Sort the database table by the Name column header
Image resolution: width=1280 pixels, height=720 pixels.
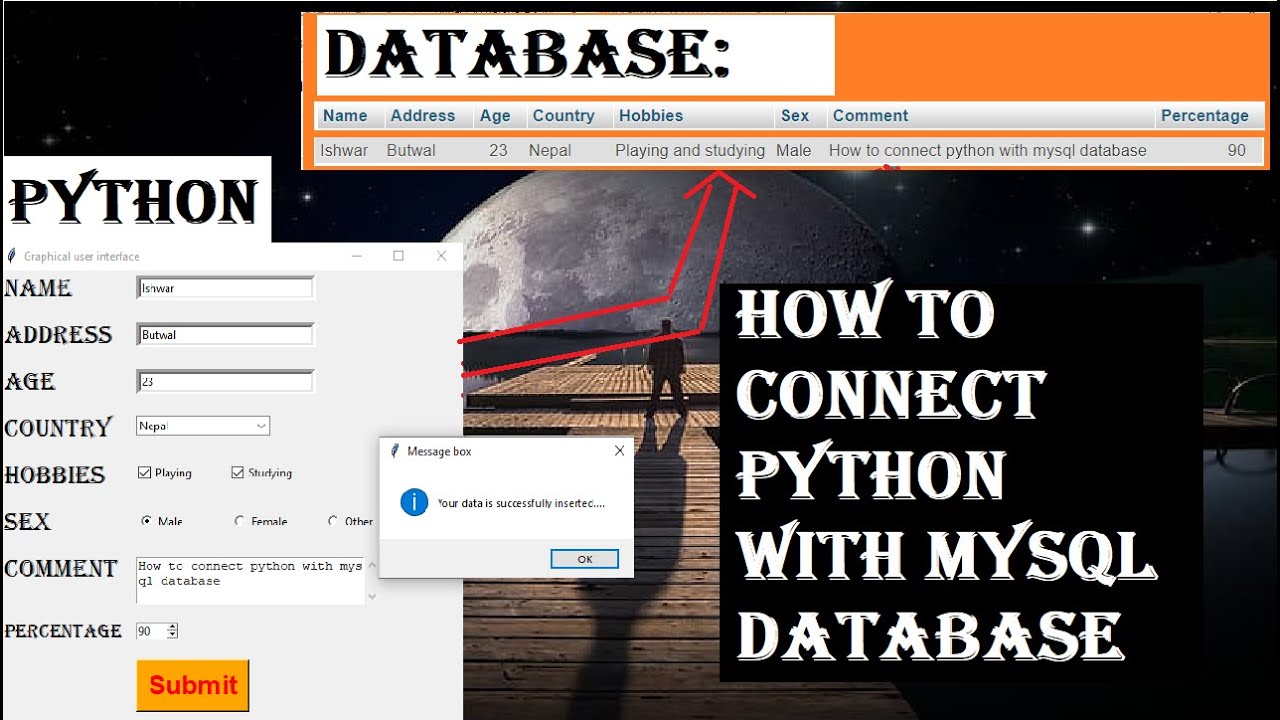(x=345, y=116)
